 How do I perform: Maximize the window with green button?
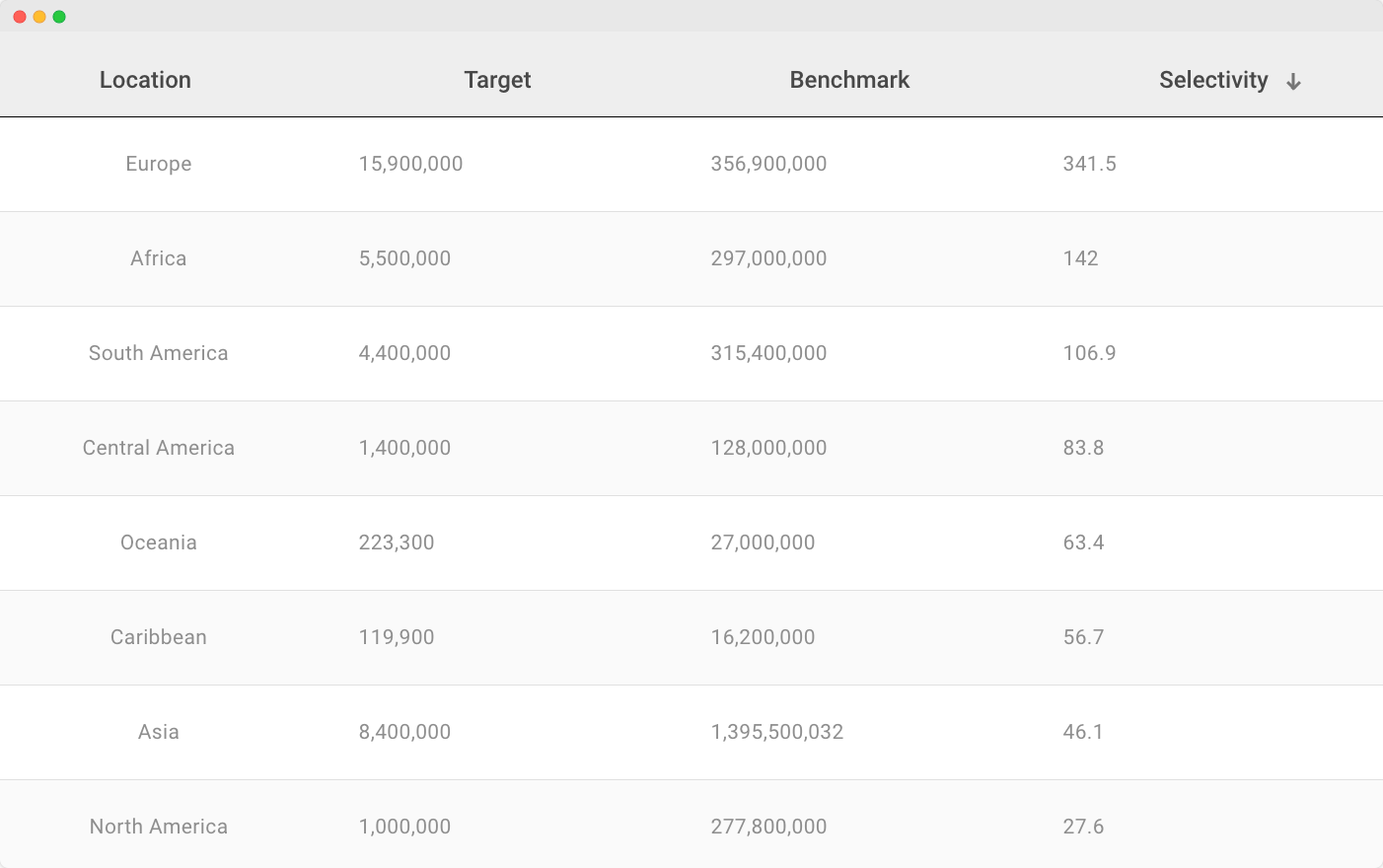[59, 17]
